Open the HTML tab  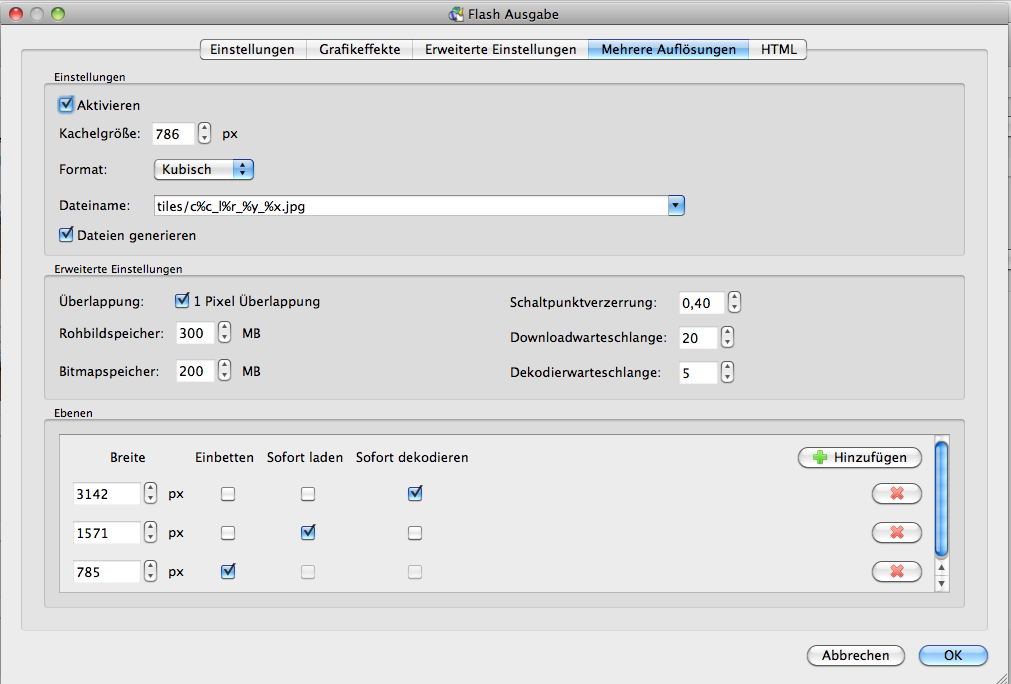click(x=778, y=49)
